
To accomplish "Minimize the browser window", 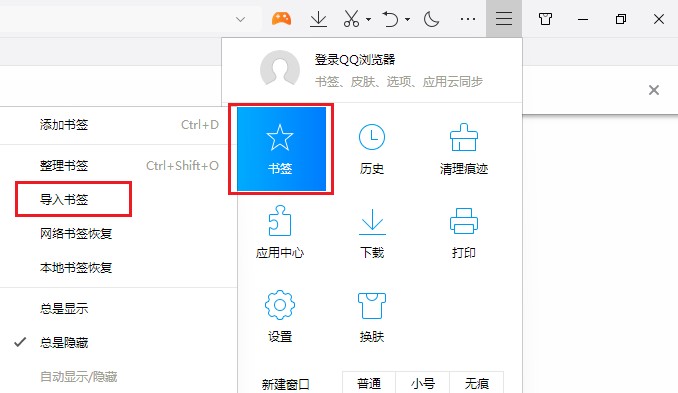I will (x=583, y=19).
